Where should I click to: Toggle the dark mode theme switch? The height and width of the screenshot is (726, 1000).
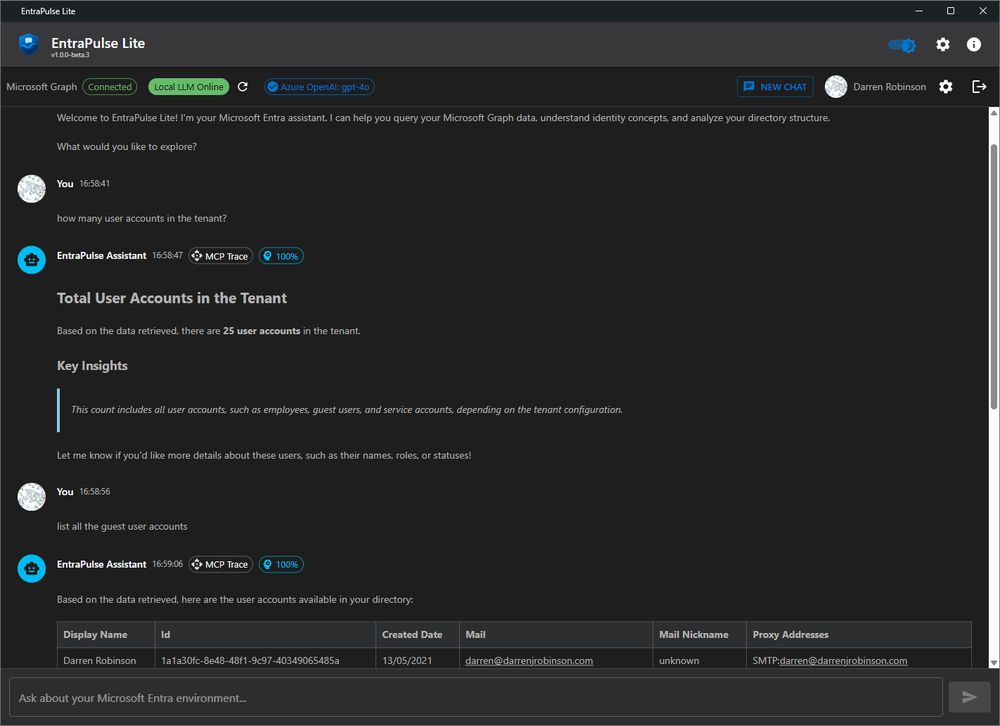point(902,45)
